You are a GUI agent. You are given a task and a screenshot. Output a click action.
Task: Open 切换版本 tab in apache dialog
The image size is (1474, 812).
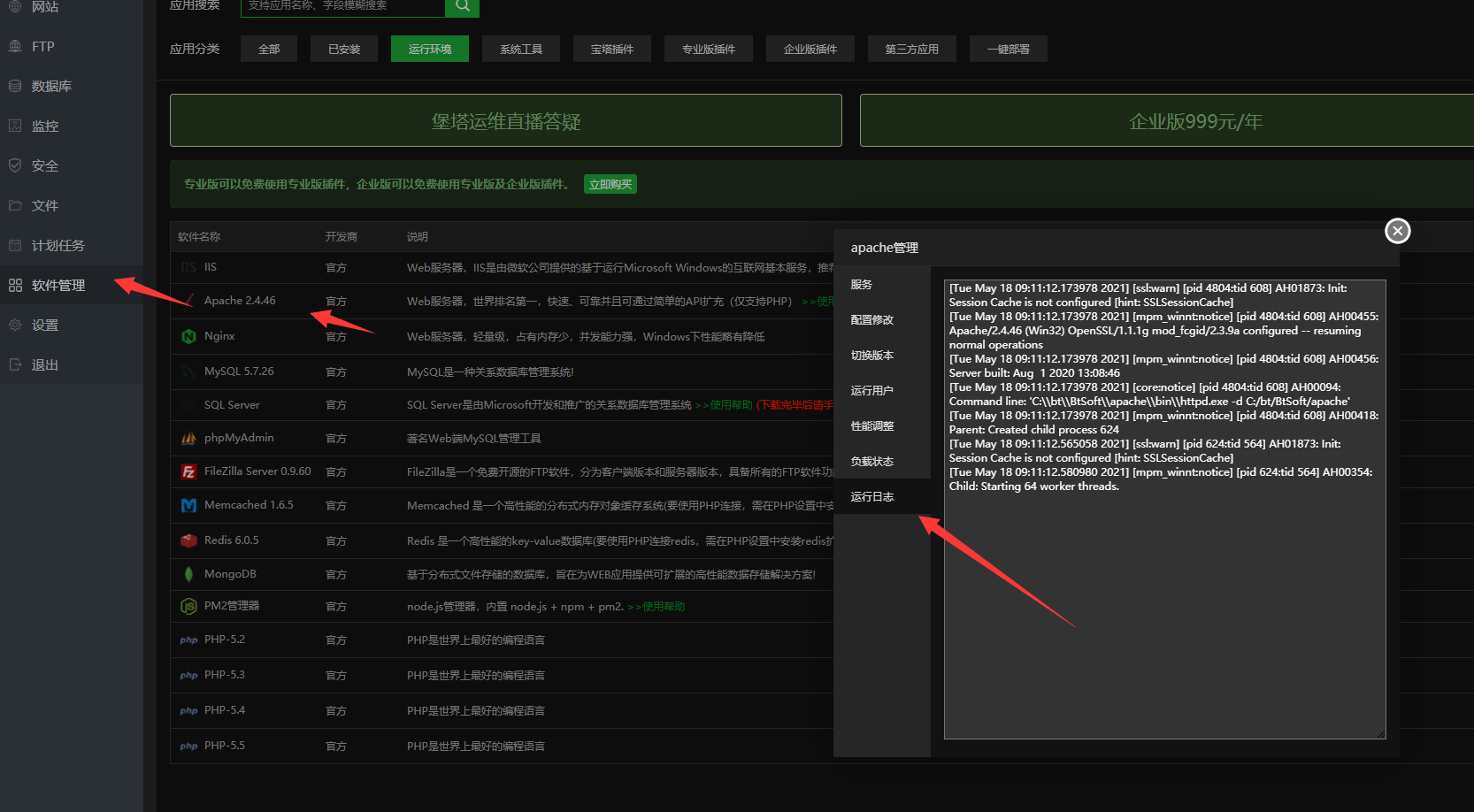coord(882,355)
